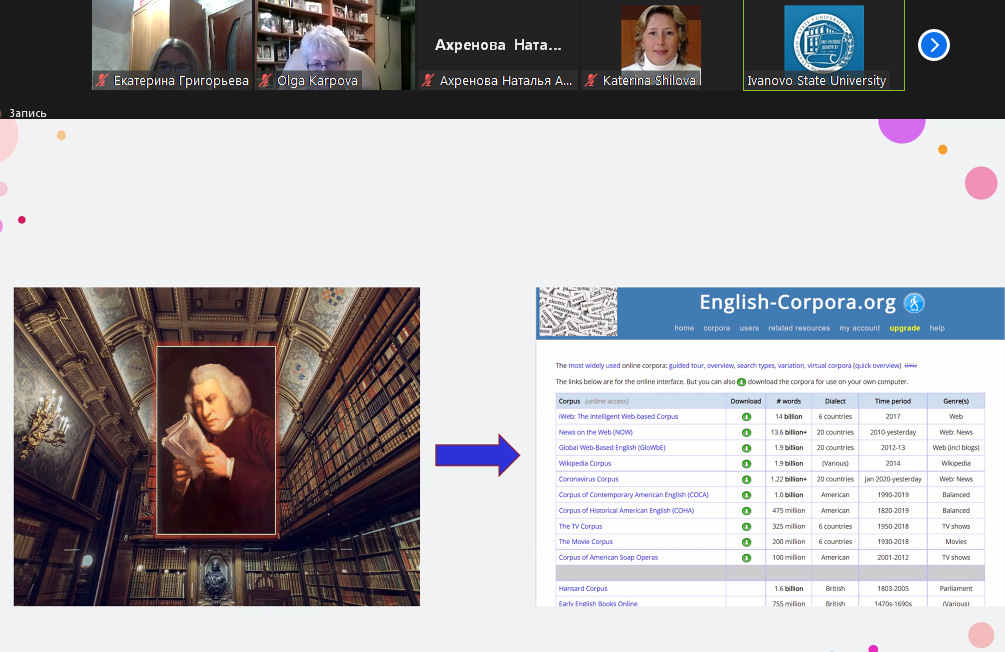Image resolution: width=1005 pixels, height=652 pixels.
Task: Click the download icon for The TV Corpus
Action: click(746, 526)
